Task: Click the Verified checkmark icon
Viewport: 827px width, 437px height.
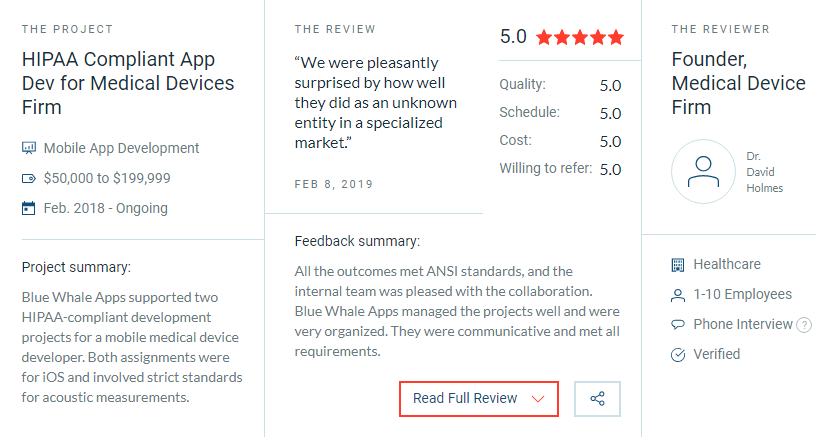Action: tap(678, 355)
